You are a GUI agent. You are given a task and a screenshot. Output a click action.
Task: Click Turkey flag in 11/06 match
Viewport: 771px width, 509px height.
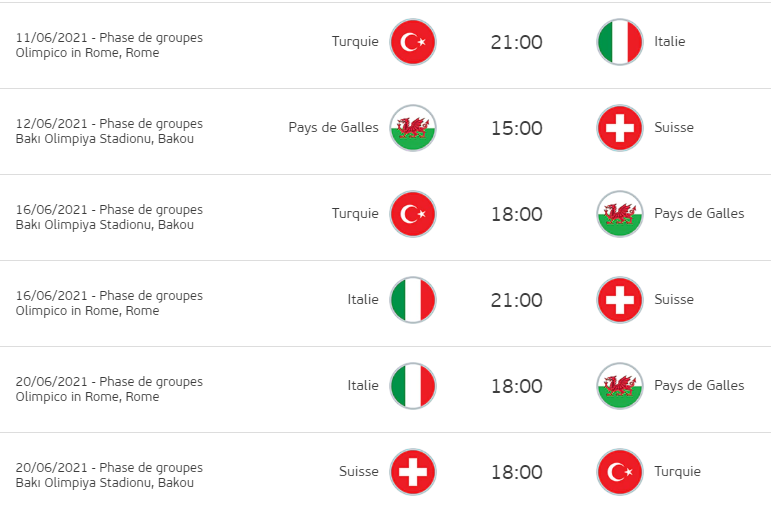(413, 42)
